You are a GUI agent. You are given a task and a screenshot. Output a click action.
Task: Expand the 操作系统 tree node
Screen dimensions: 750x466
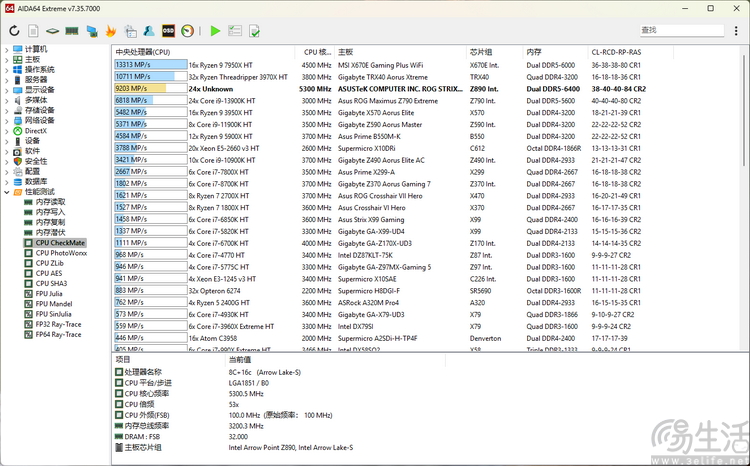[x=7, y=69]
